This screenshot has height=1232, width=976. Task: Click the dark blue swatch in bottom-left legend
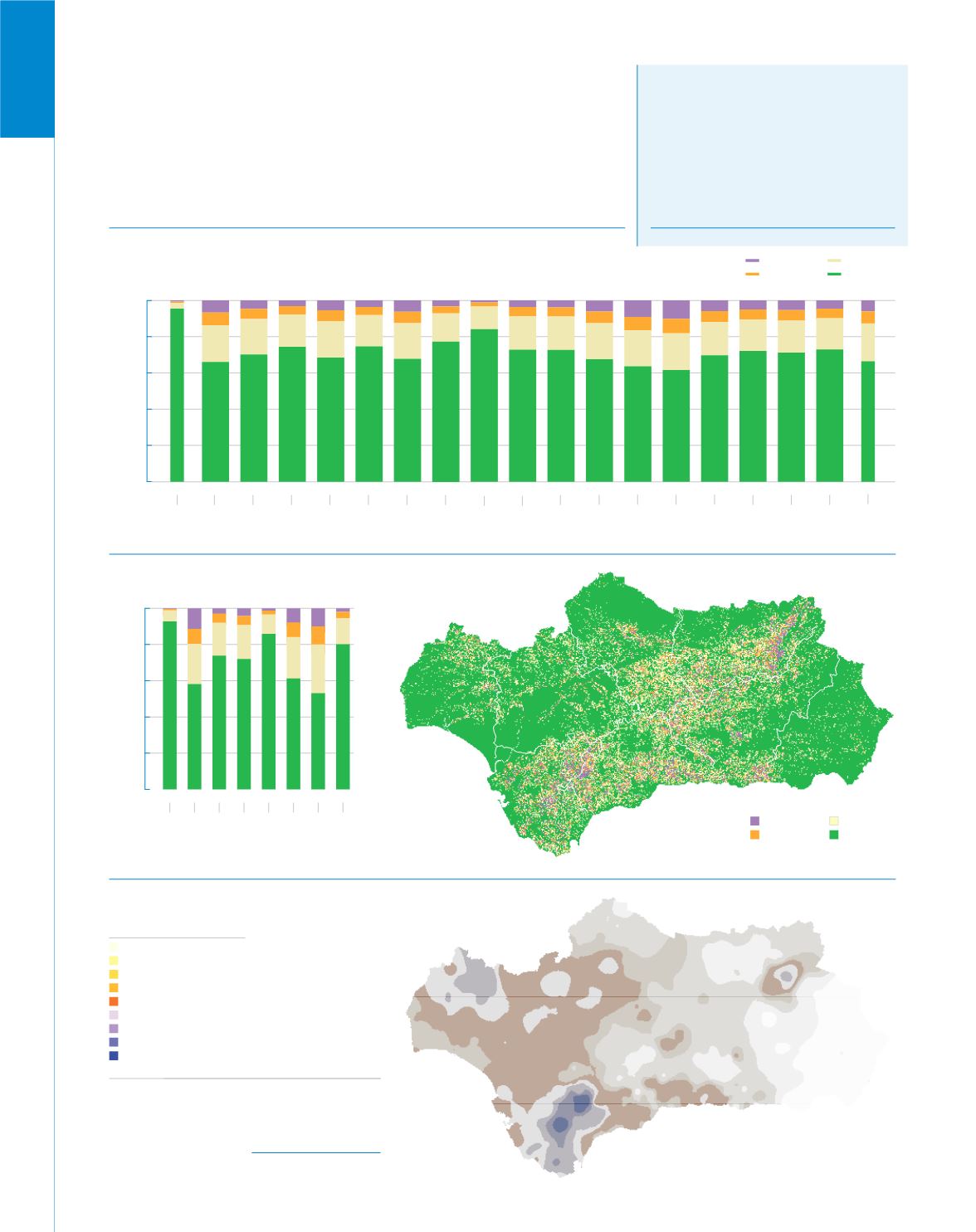coord(114,1056)
